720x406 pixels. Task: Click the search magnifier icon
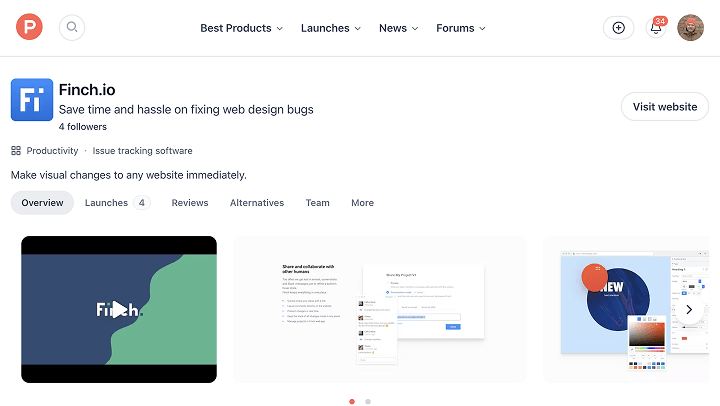click(72, 28)
